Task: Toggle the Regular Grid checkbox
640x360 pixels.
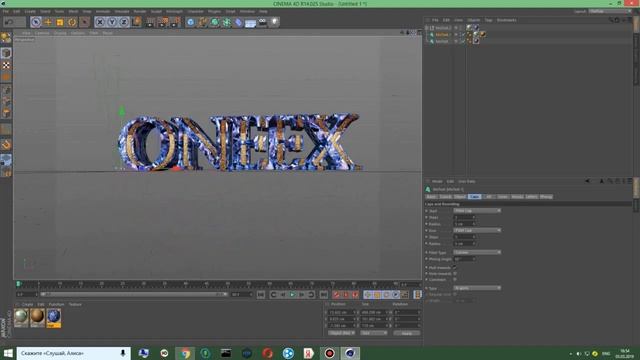Action: tap(455, 294)
